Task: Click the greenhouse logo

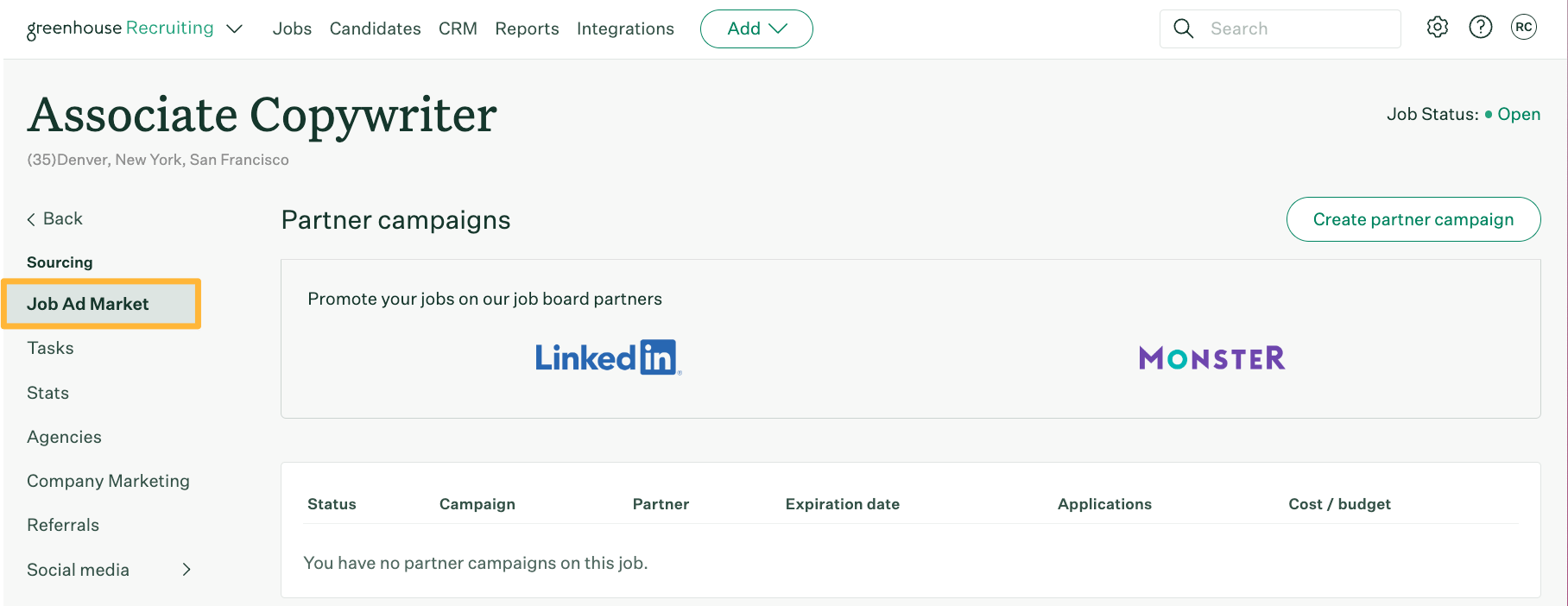Action: pyautogui.click(x=72, y=27)
